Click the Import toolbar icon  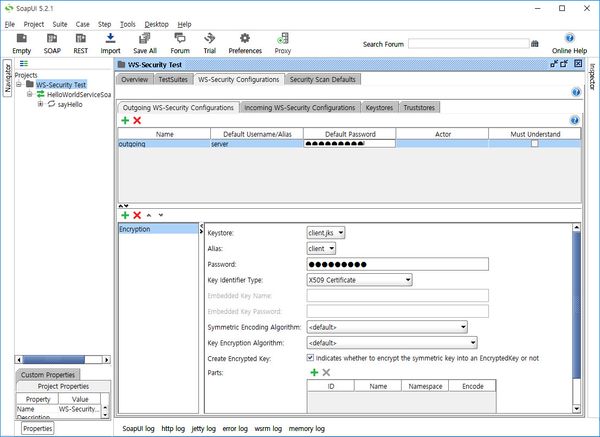(x=110, y=39)
